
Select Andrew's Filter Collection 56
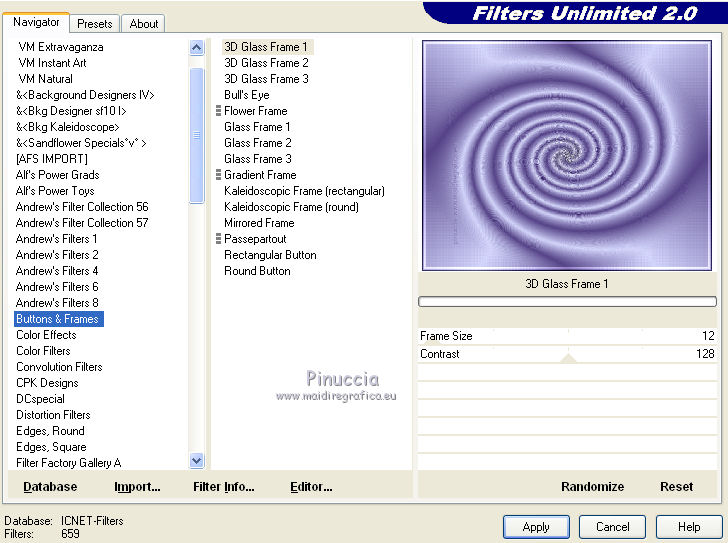(82, 207)
